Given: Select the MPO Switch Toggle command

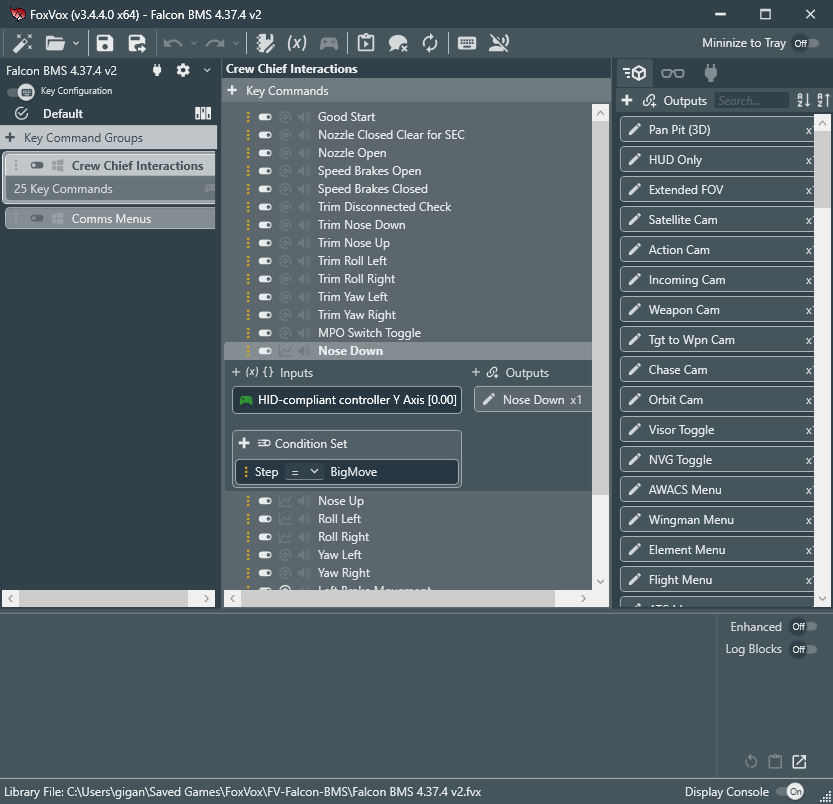Looking at the screenshot, I should click(369, 333).
